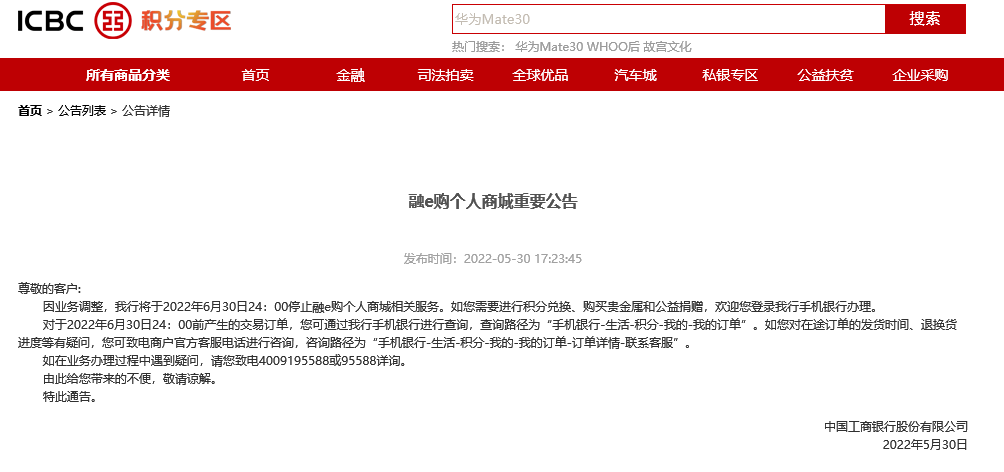
Task: Open 私银专区 navigation item
Action: coord(730,75)
